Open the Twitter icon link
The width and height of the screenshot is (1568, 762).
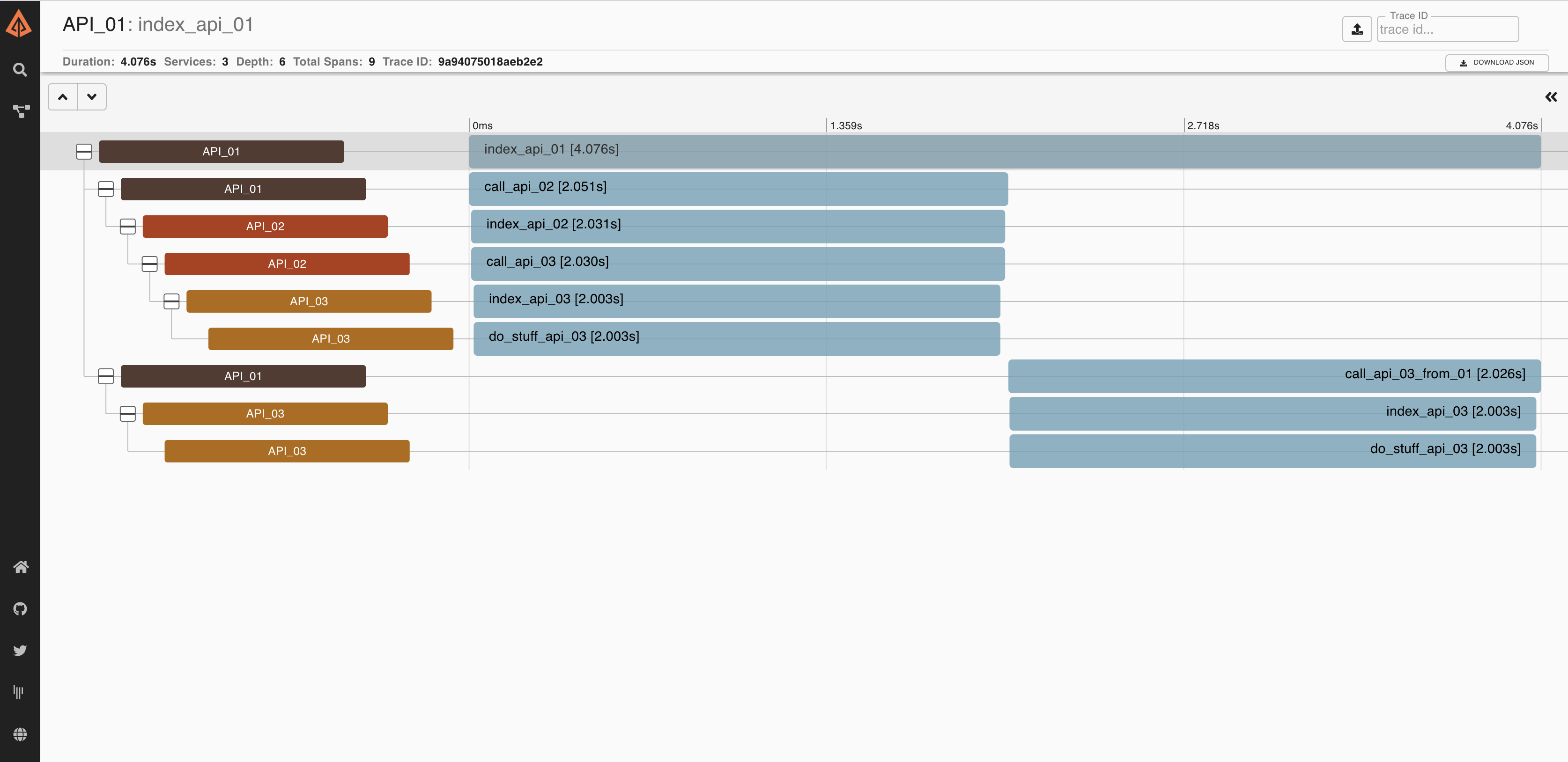click(x=20, y=650)
